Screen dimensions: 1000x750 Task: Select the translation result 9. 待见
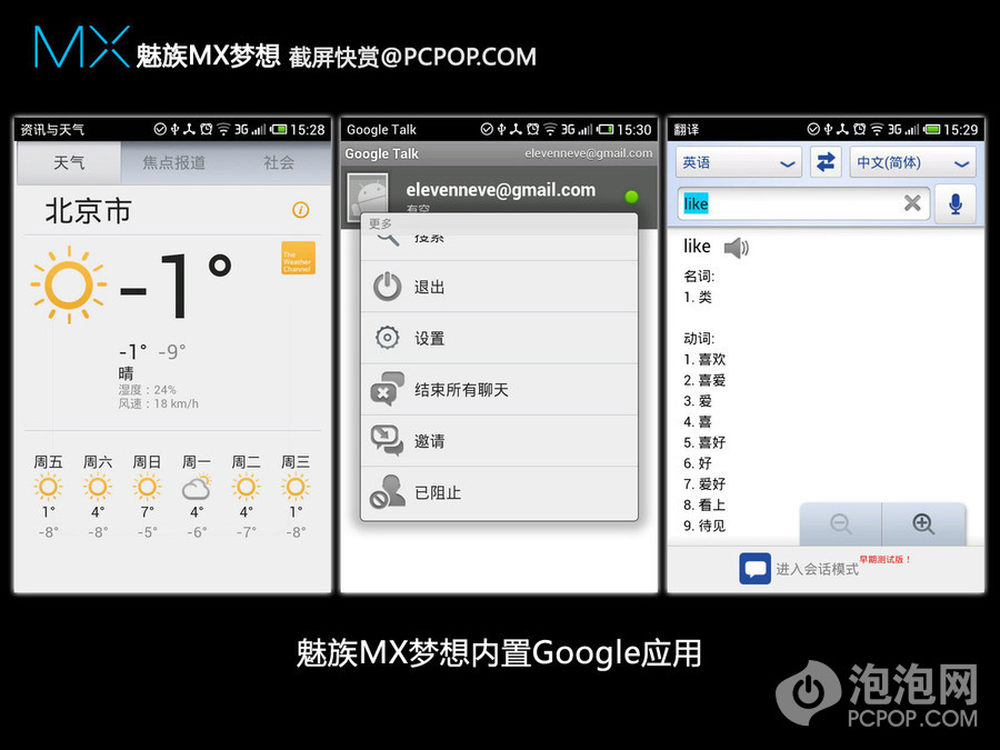(705, 526)
